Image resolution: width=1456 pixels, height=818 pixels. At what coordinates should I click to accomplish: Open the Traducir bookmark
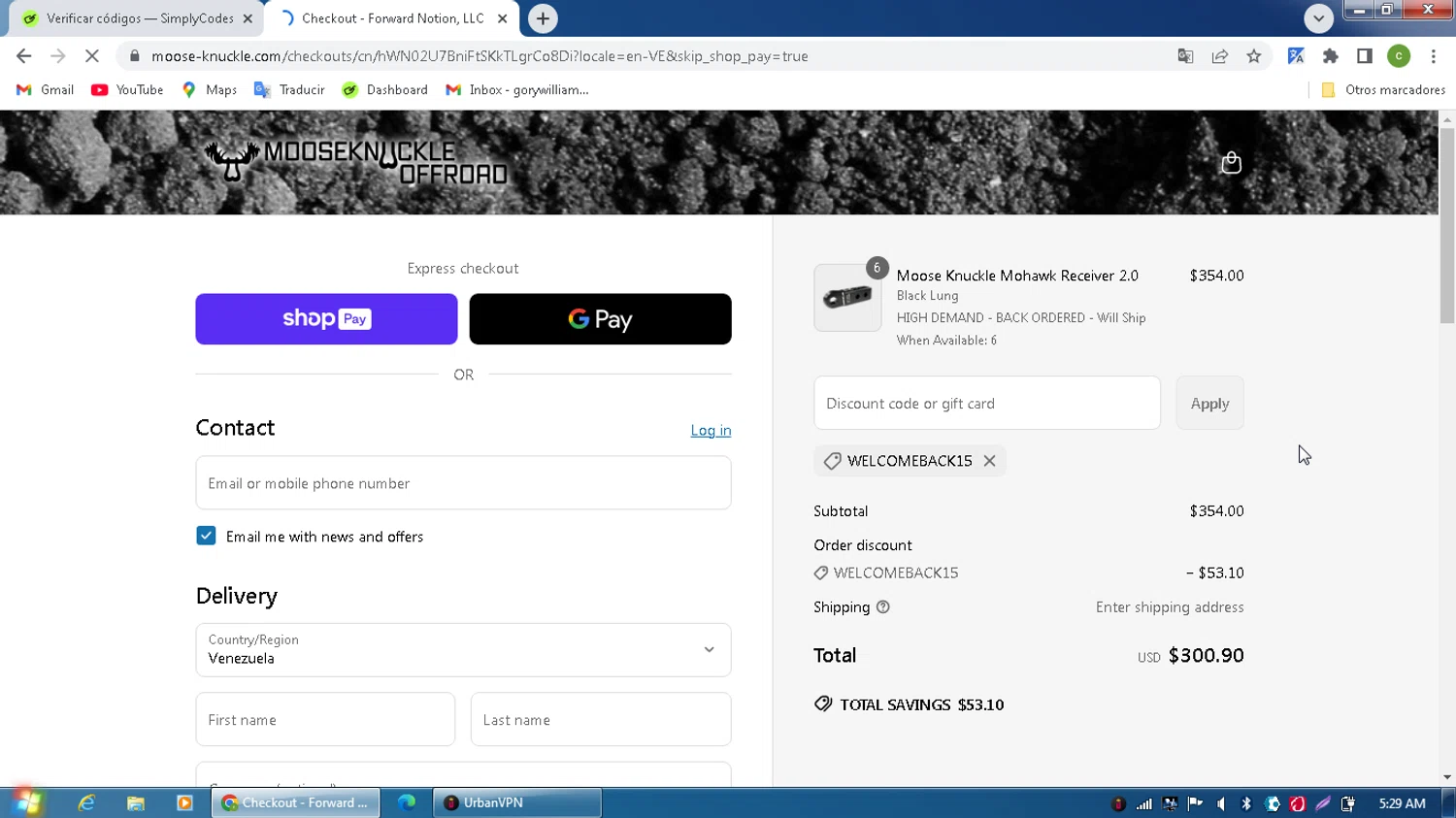289,89
